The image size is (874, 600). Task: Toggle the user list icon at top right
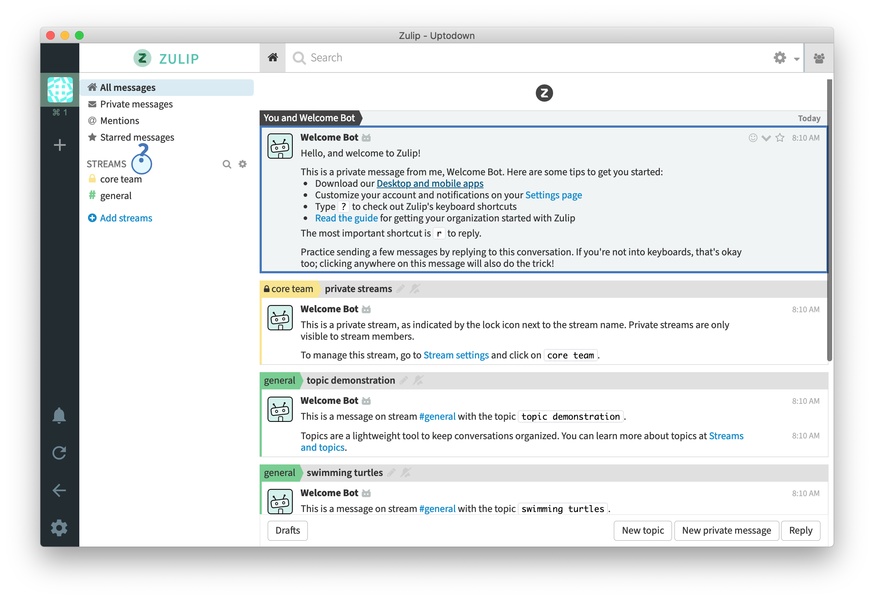click(x=819, y=58)
